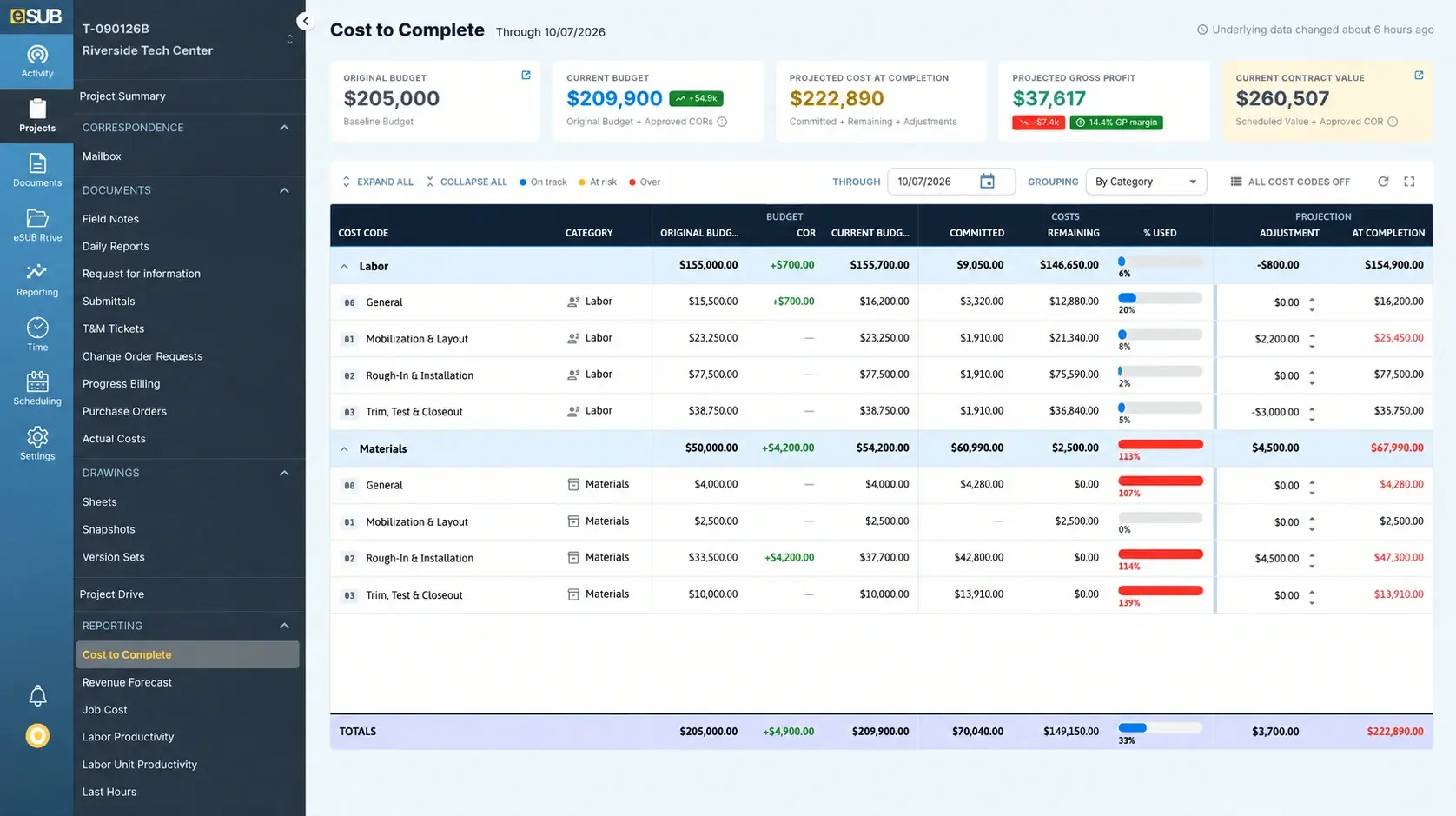Collapse the sidebar navigation panel arrow
1456x816 pixels.
pyautogui.click(x=305, y=21)
